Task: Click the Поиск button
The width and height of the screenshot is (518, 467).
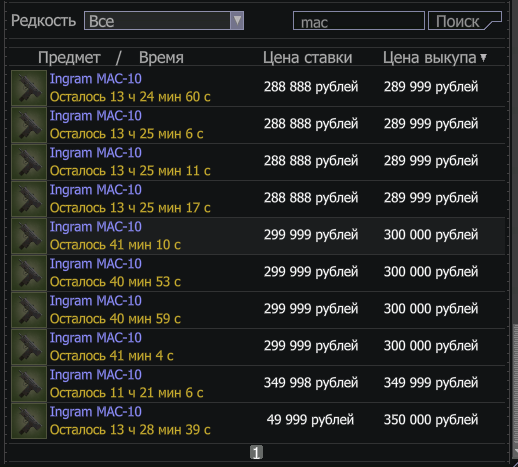Action: click(x=465, y=21)
